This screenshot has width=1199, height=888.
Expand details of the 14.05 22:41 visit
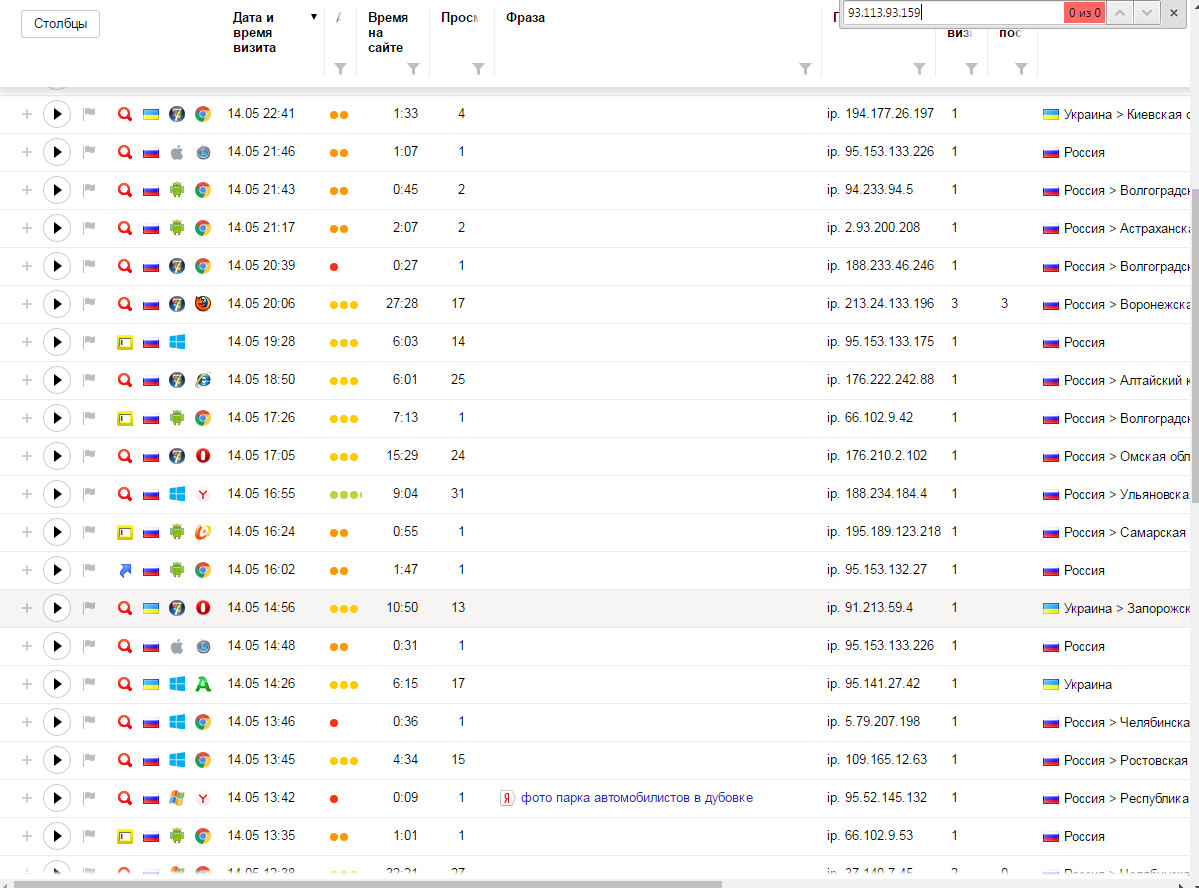tap(27, 114)
